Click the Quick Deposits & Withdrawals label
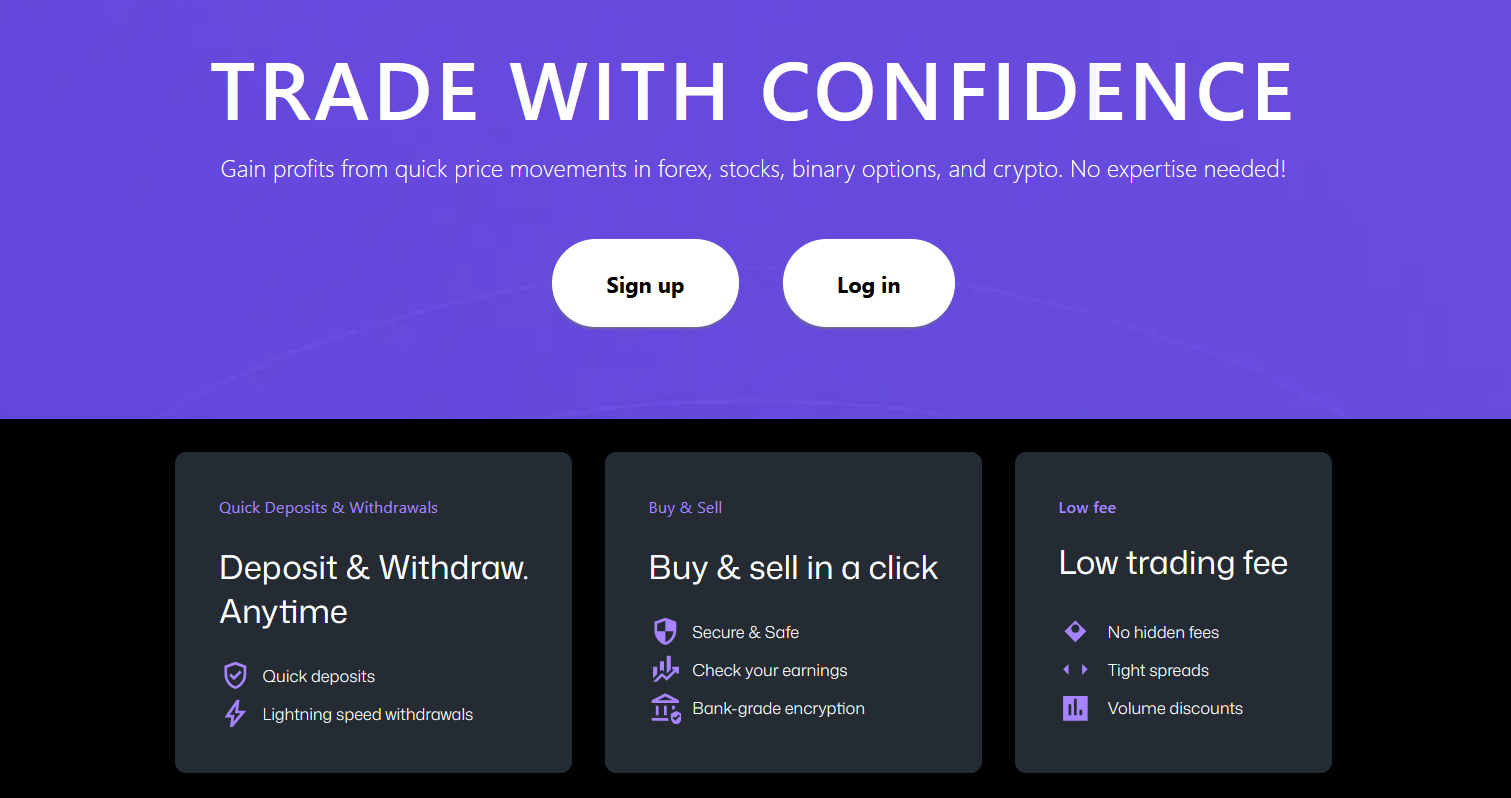The height and width of the screenshot is (798, 1511). click(328, 508)
